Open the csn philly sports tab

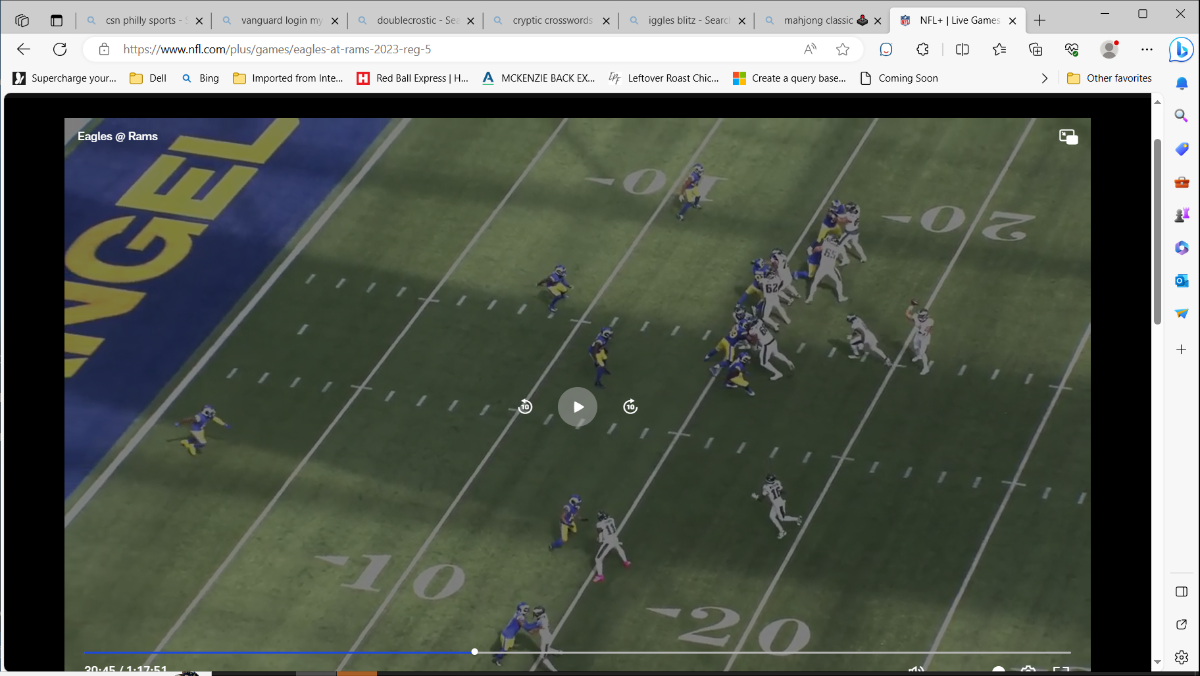click(143, 20)
